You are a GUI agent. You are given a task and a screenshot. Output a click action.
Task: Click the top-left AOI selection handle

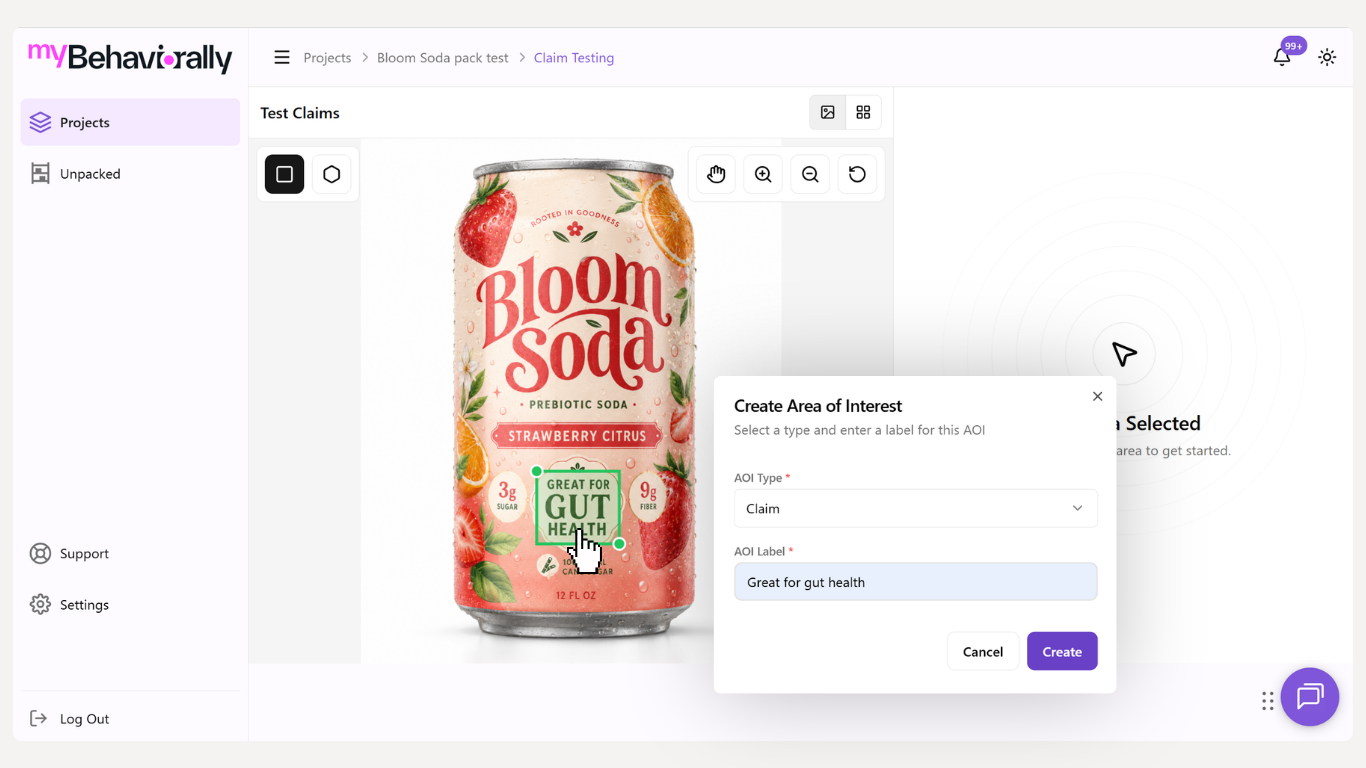[537, 471]
